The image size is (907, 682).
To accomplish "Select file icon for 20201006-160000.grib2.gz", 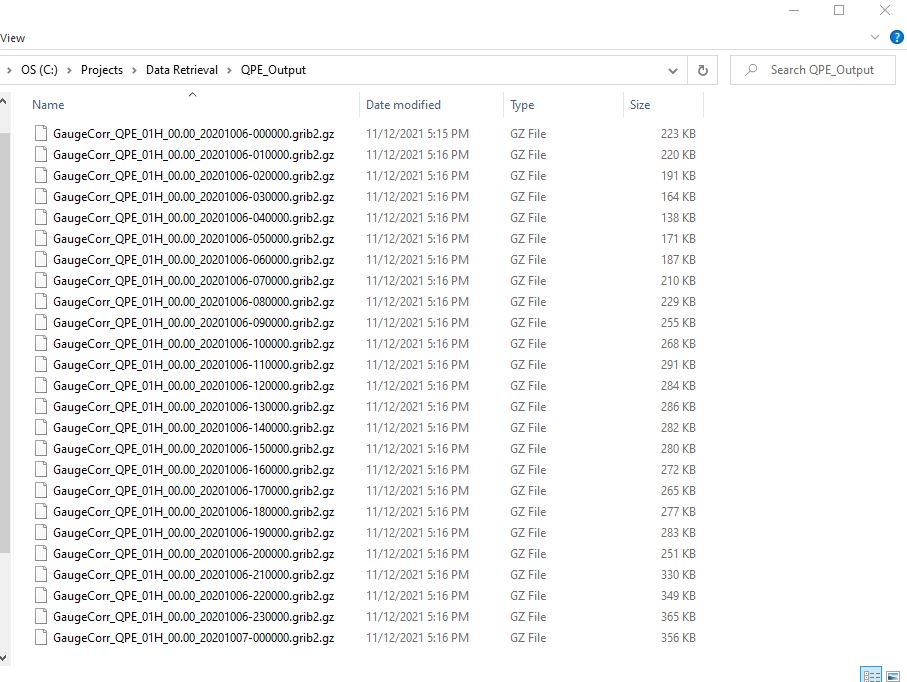I will pos(40,470).
